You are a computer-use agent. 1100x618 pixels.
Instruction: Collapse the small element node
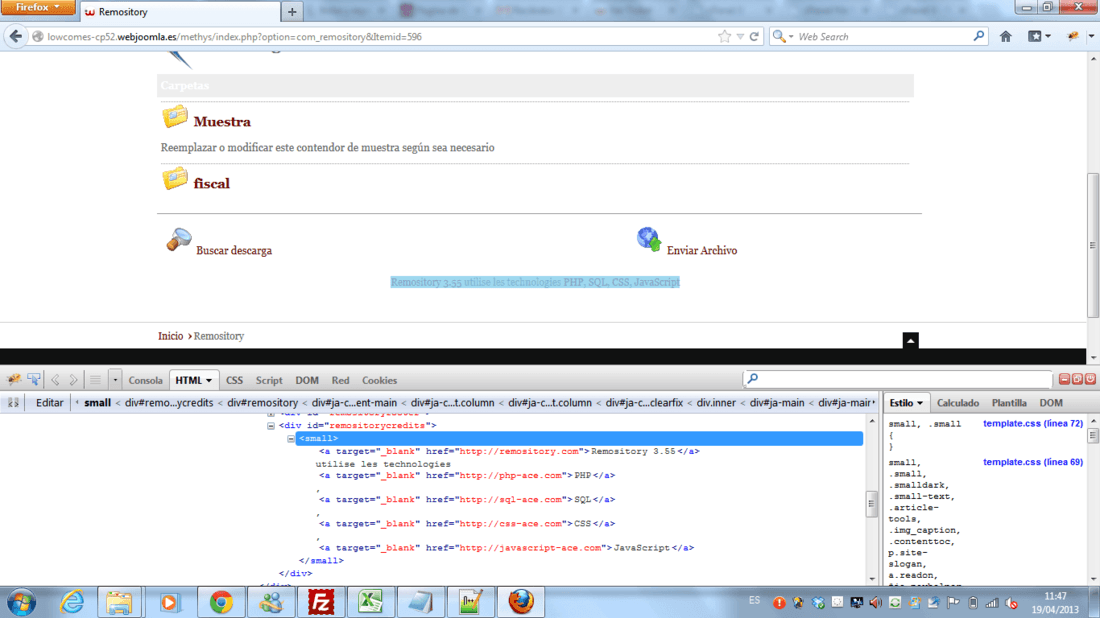(290, 438)
